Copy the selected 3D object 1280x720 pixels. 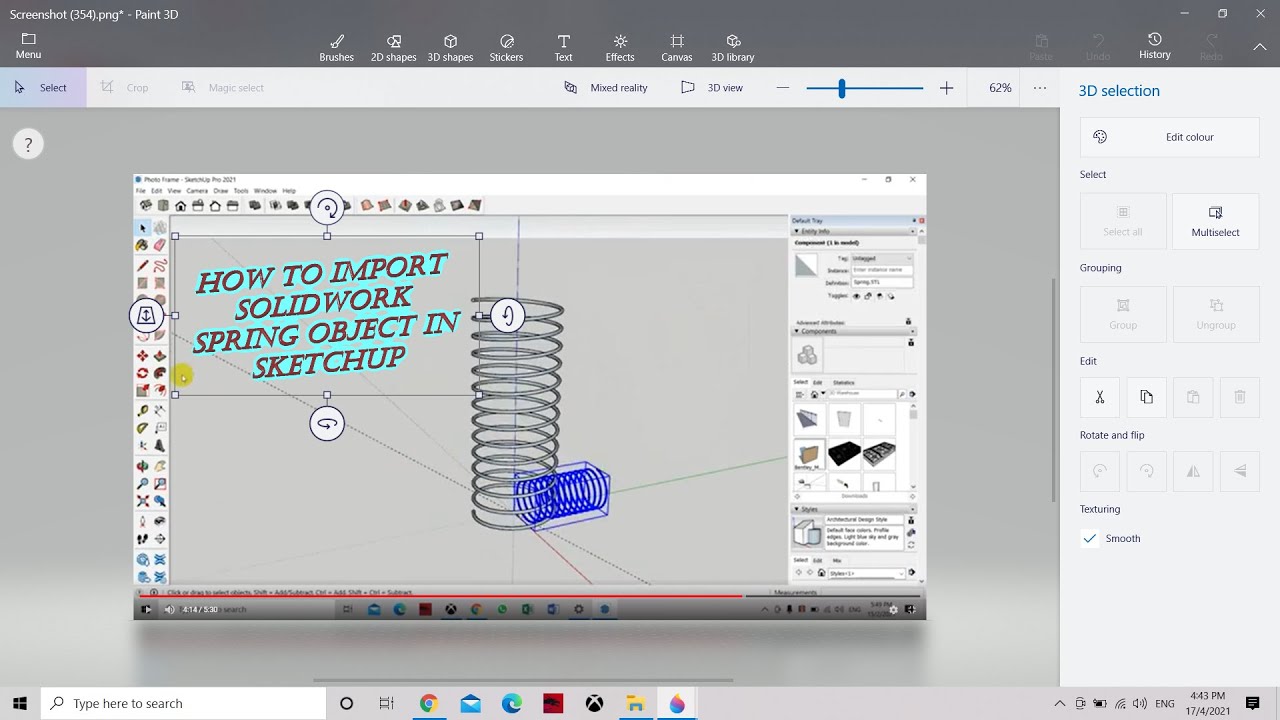1146,397
